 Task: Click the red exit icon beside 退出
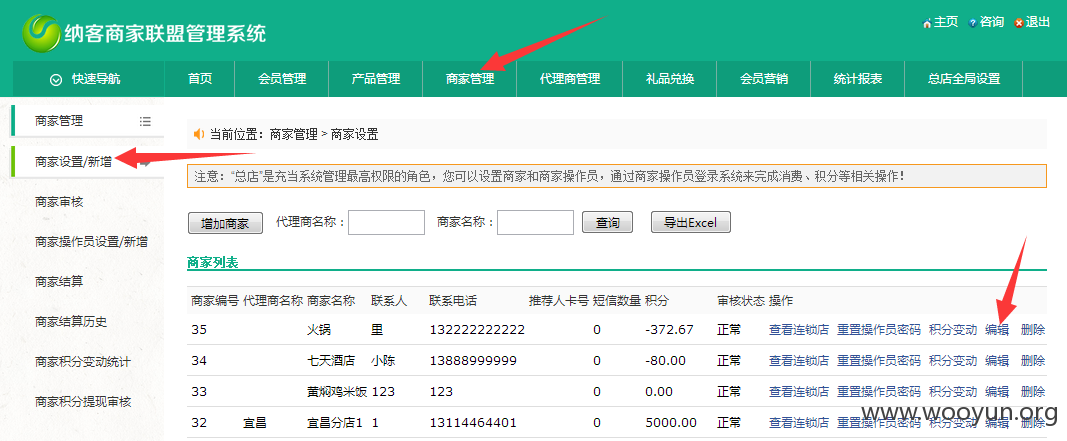click(x=1019, y=23)
